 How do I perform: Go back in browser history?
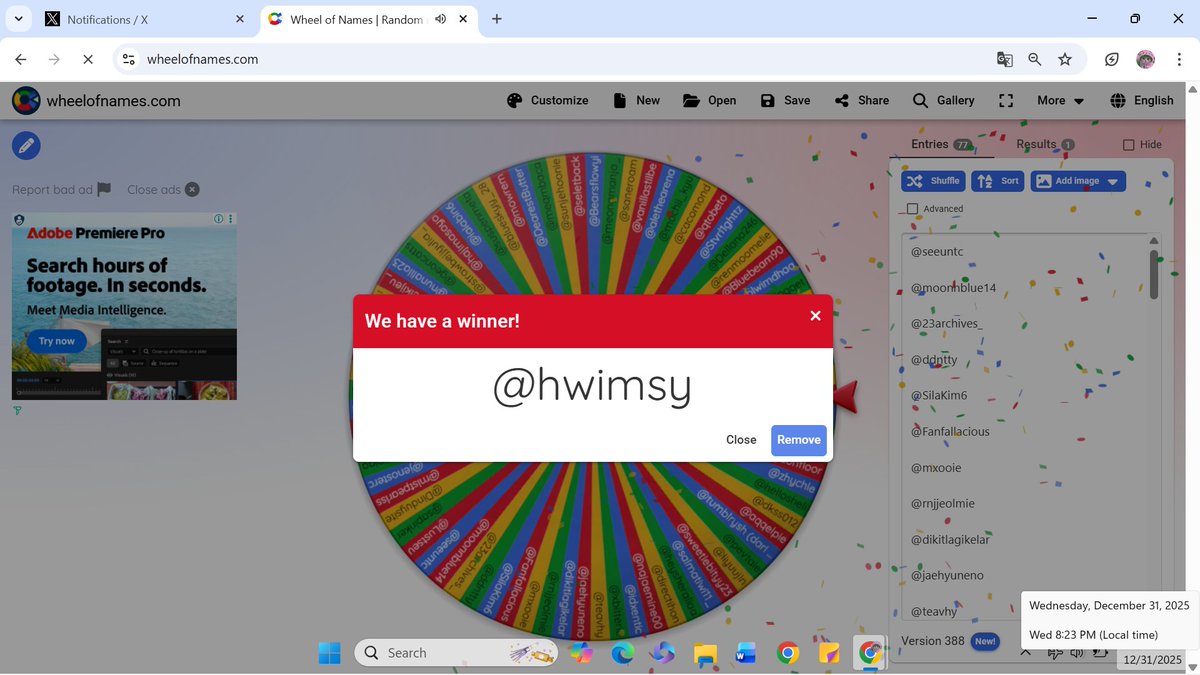click(x=21, y=60)
